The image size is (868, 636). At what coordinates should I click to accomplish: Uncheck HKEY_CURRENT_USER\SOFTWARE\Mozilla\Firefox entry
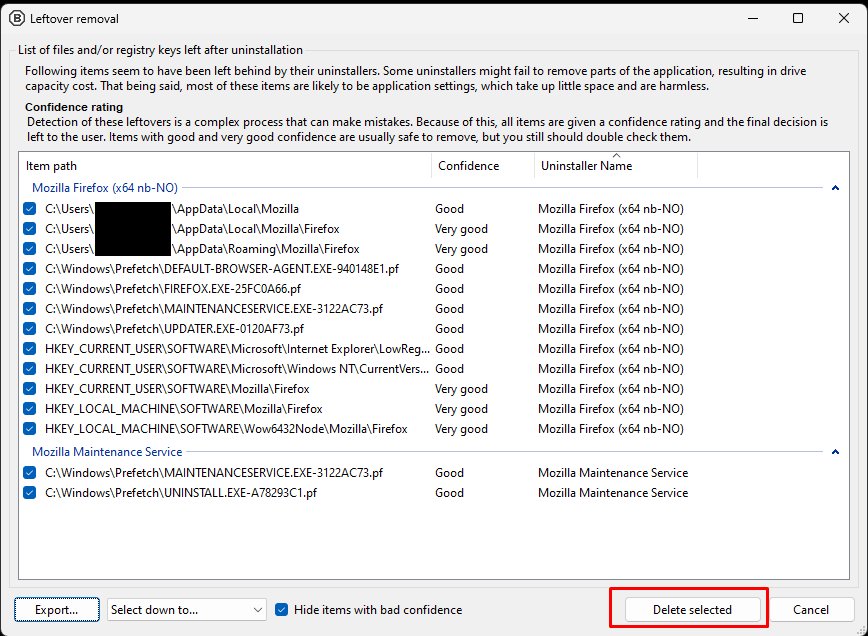(30, 389)
